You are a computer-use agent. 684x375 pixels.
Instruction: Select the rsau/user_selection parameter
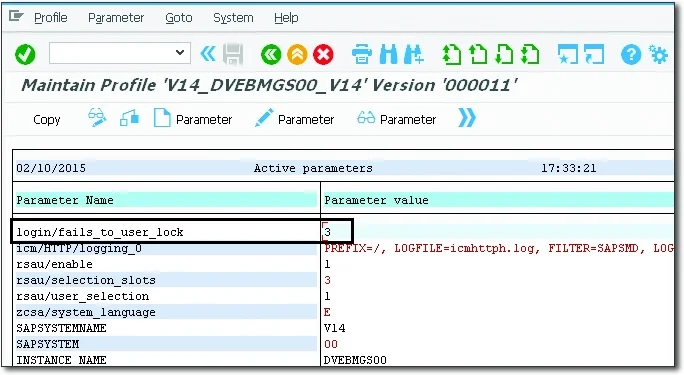click(x=82, y=296)
